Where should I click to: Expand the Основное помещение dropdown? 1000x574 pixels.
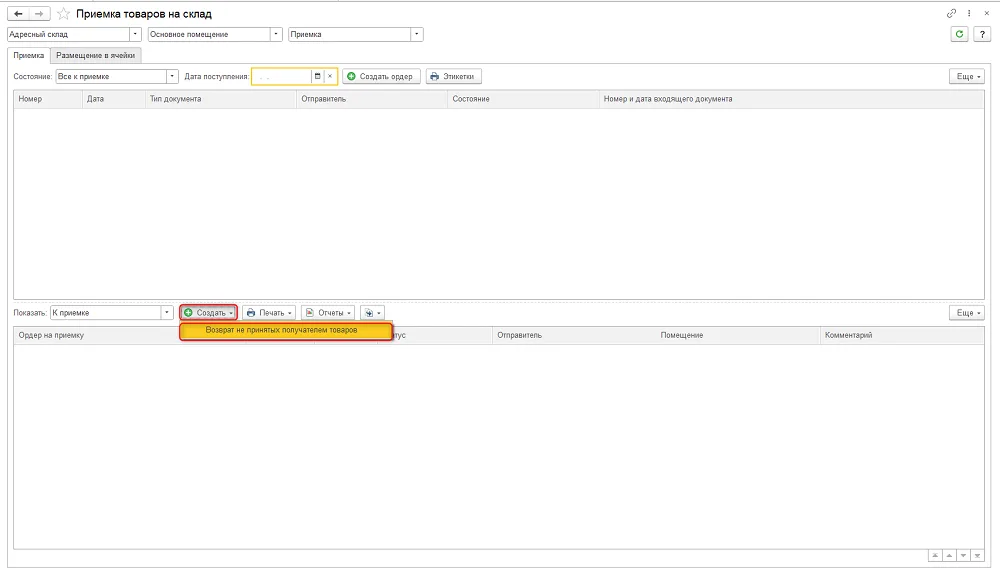(x=276, y=34)
